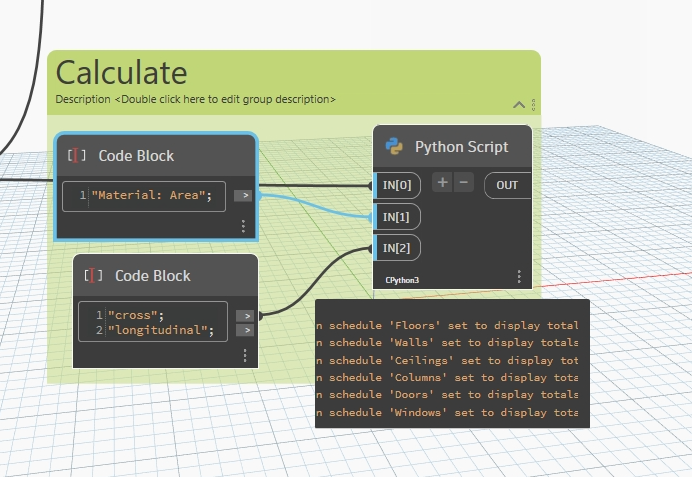Screen dimensions: 692x477
Task: Select the Material: Area Code Block title
Action: tap(136, 156)
